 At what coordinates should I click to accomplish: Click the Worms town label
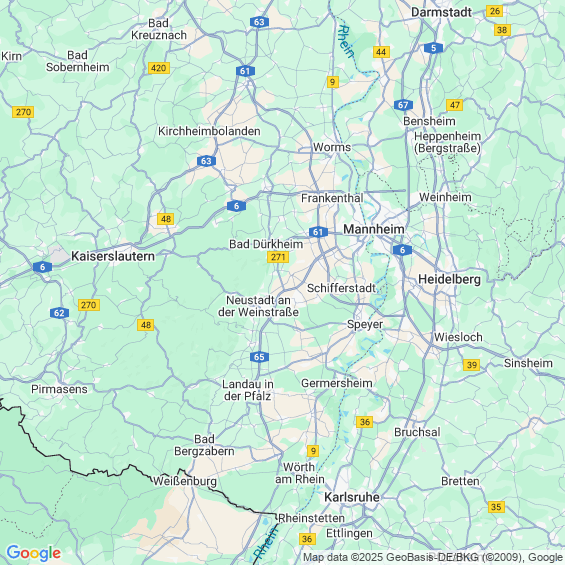[x=332, y=147]
